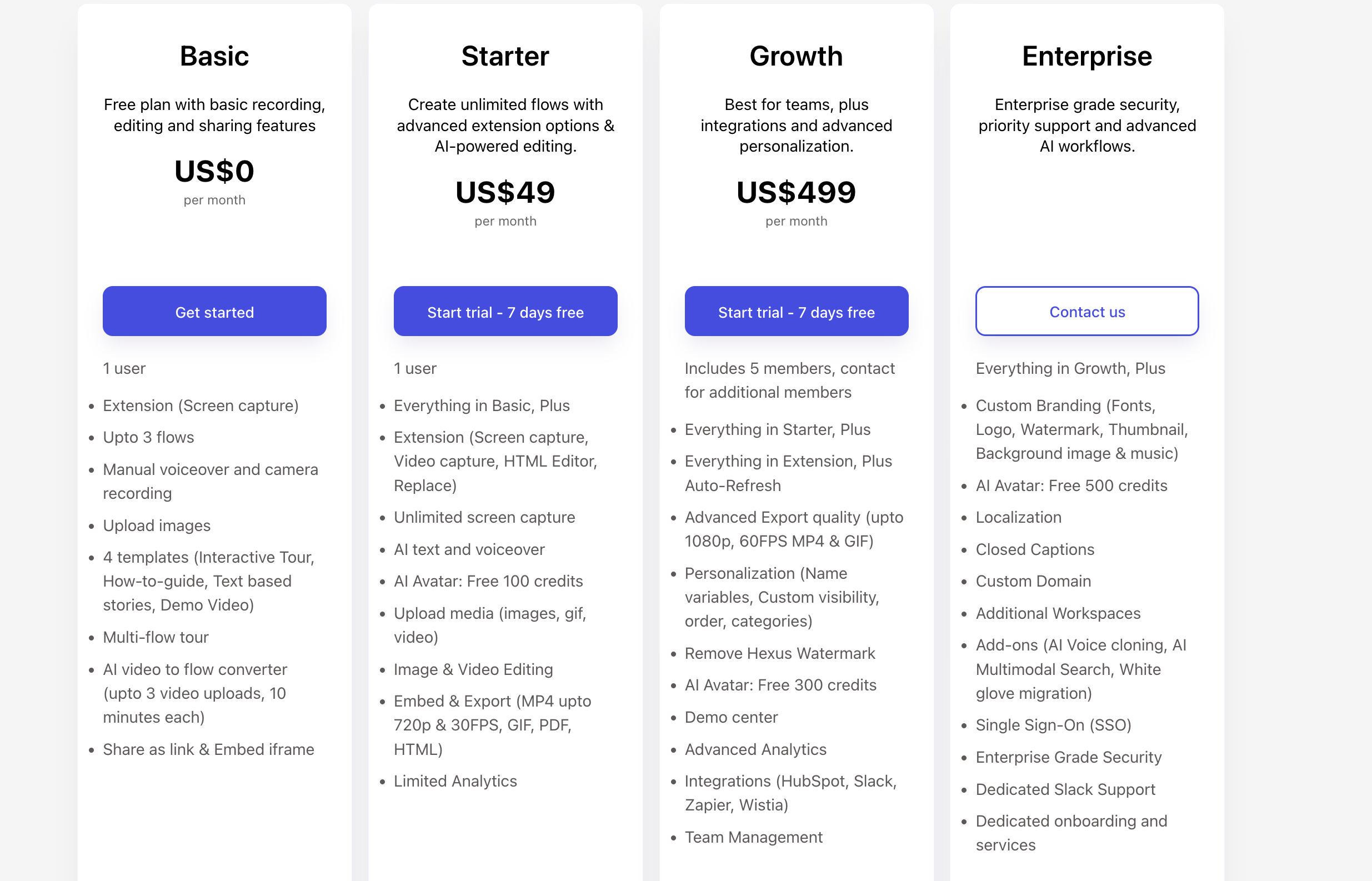Start the Growth plan 7-day trial
1372x881 pixels.
796,311
